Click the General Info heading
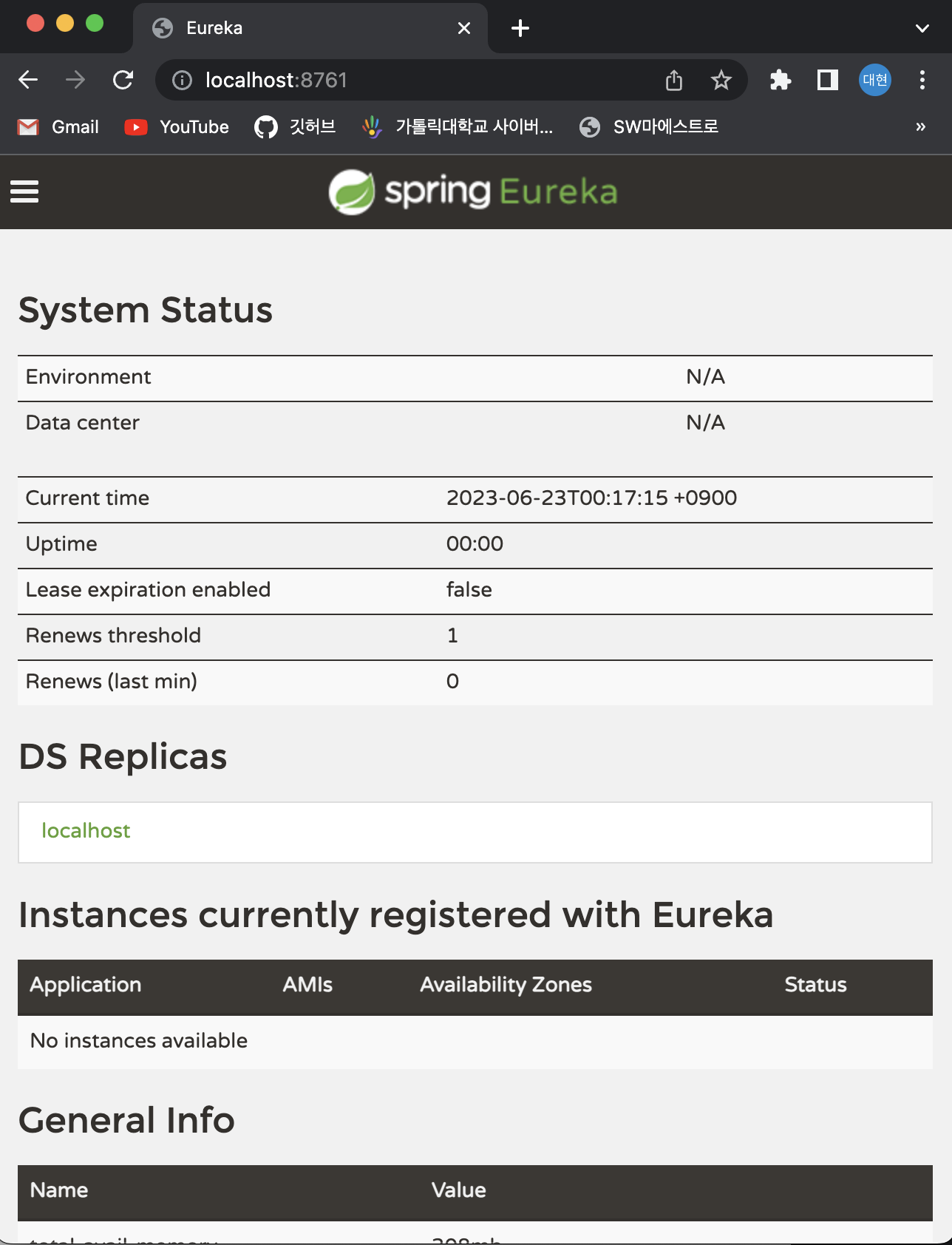The width and height of the screenshot is (952, 1245). tap(126, 1121)
